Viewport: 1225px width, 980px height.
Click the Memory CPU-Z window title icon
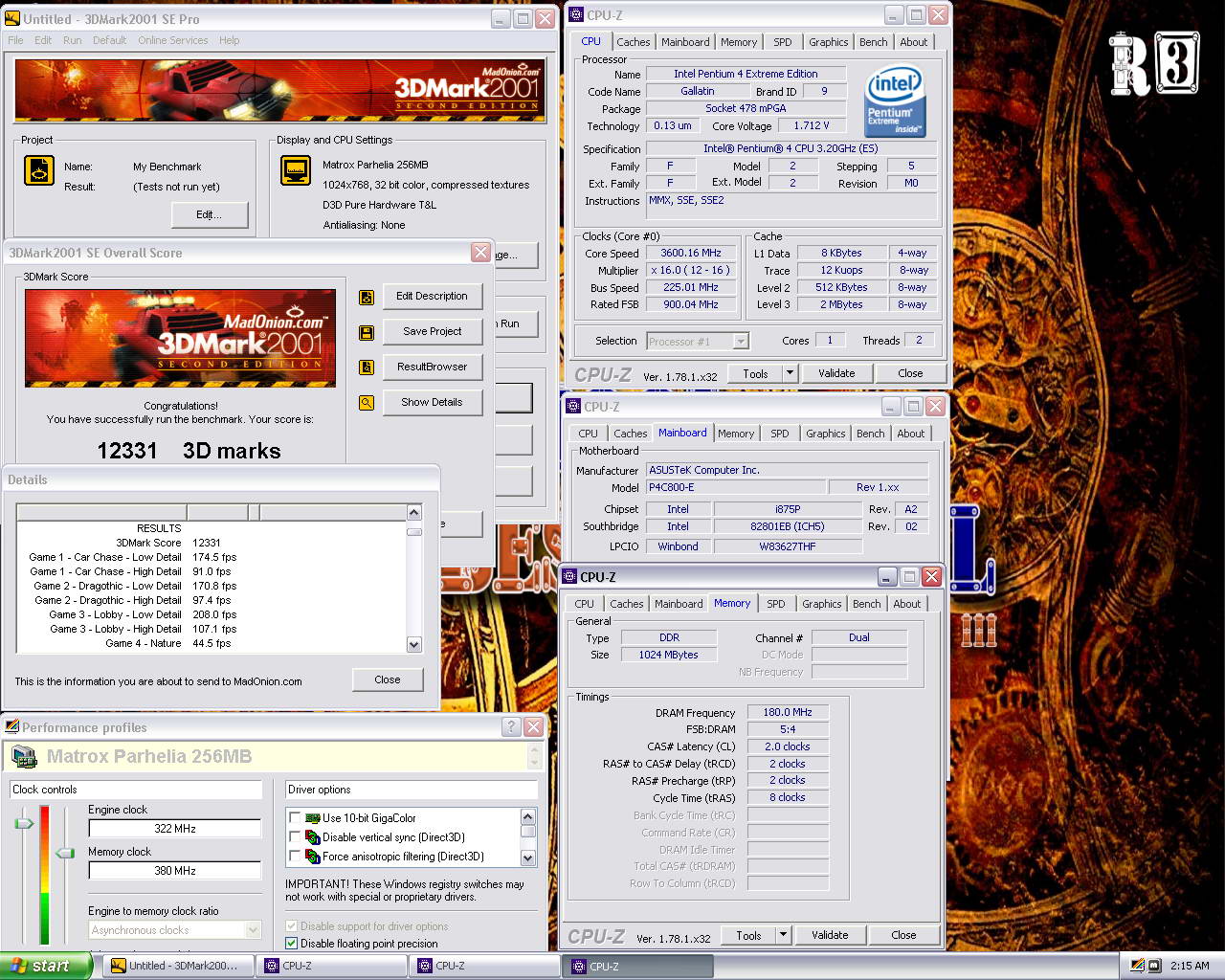pyautogui.click(x=569, y=577)
